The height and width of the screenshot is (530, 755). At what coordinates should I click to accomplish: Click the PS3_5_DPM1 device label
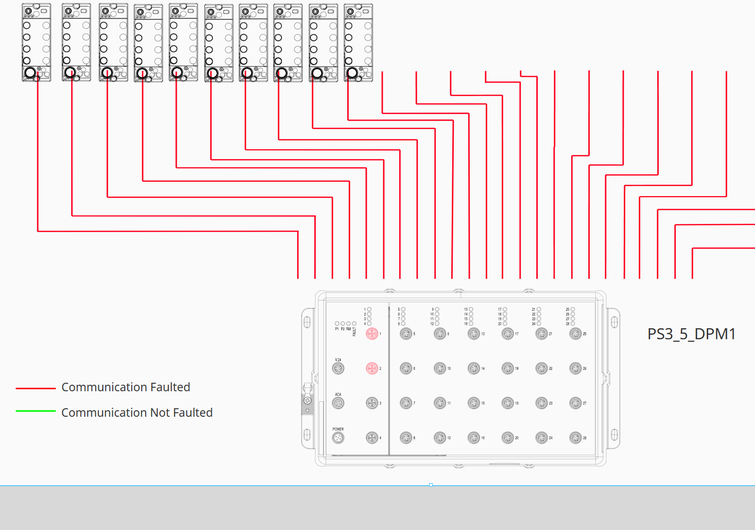coord(691,334)
